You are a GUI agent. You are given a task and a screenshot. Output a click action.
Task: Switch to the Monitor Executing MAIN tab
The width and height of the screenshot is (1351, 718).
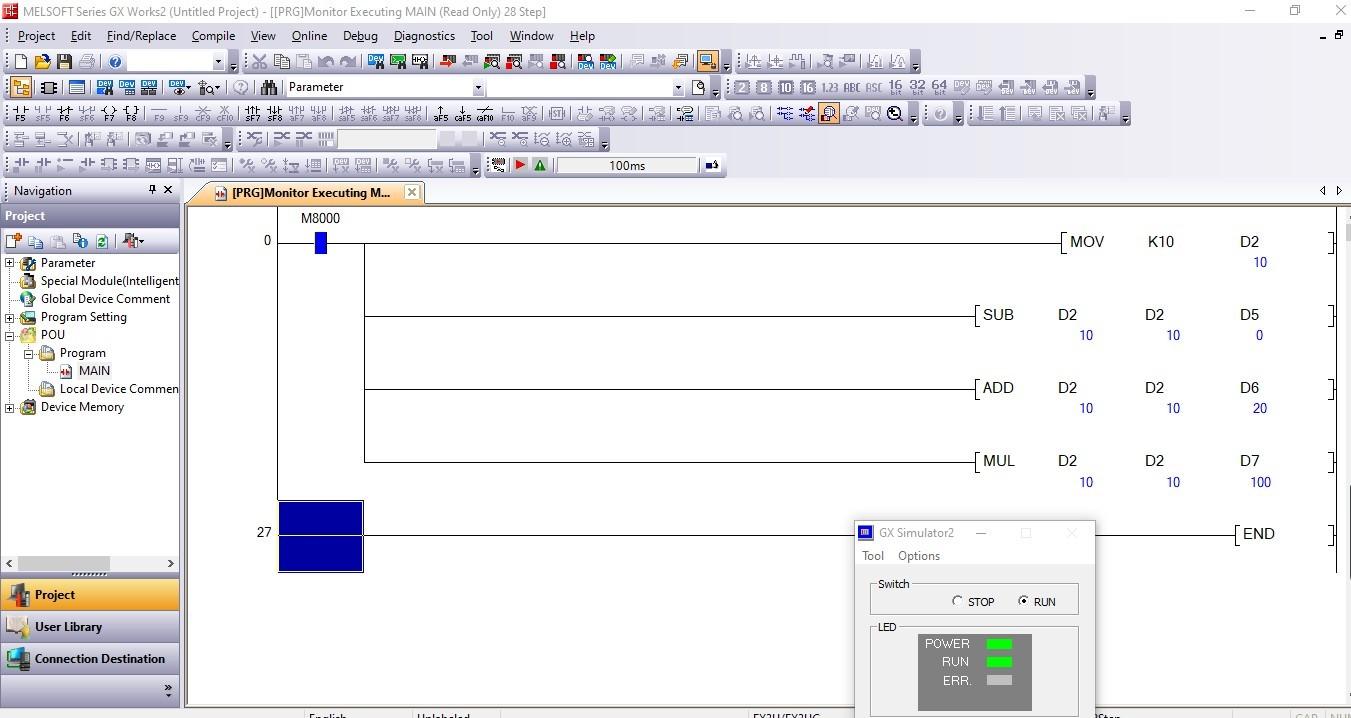coord(310,192)
